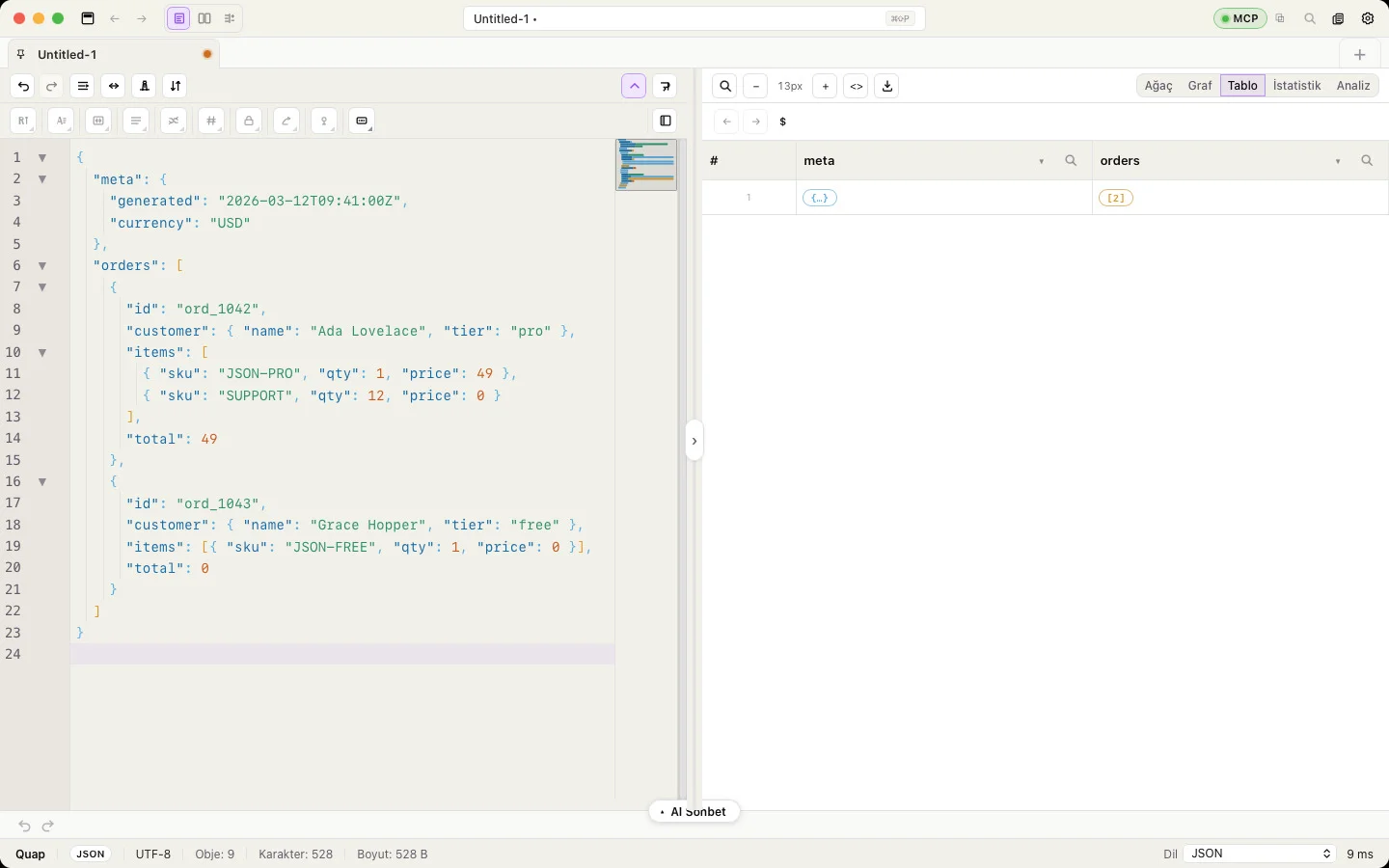1389x868 pixels.
Task: Click the sort up-down arrows icon
Action: [176, 86]
